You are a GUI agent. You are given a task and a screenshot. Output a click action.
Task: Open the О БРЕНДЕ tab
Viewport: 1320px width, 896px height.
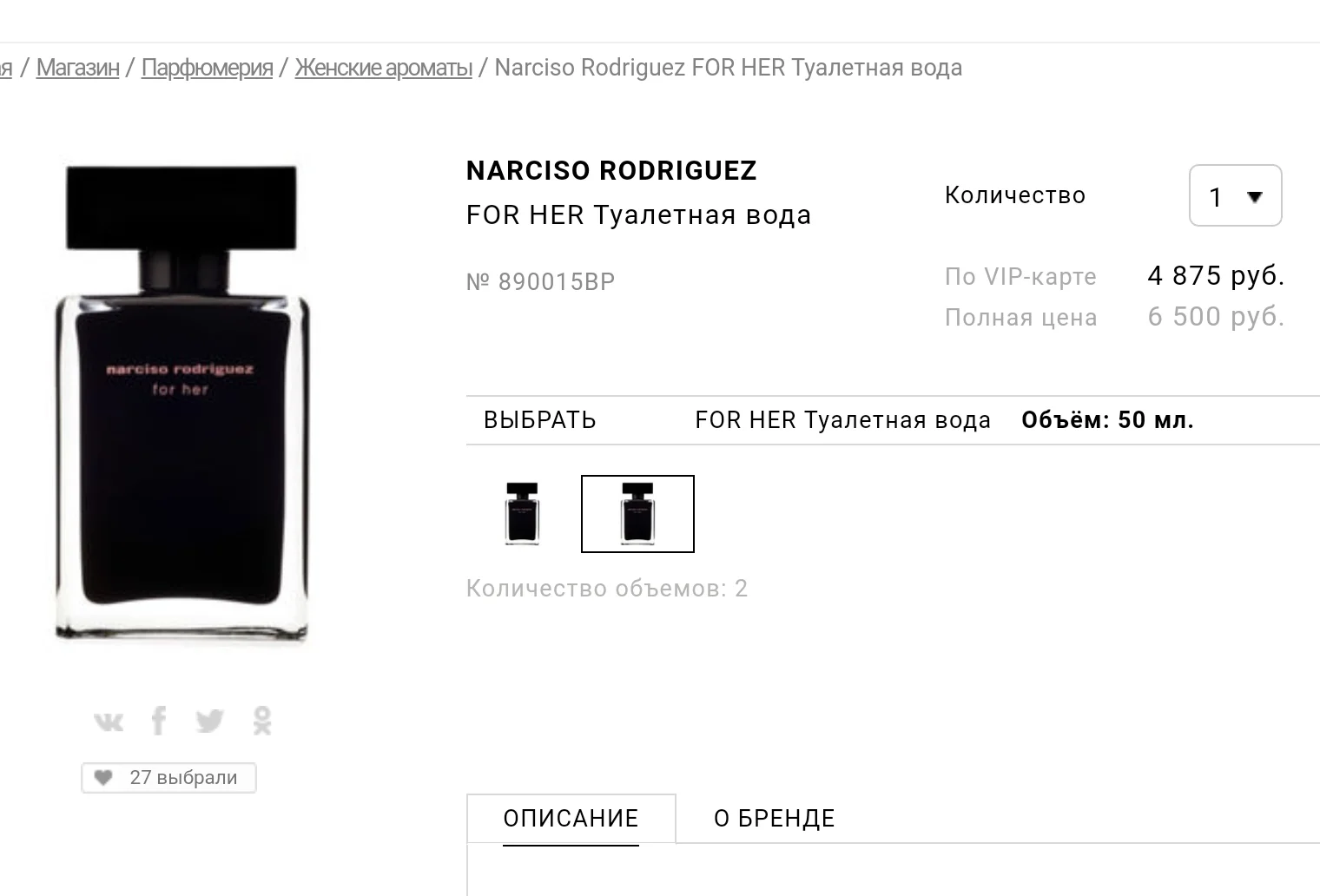[x=775, y=819]
